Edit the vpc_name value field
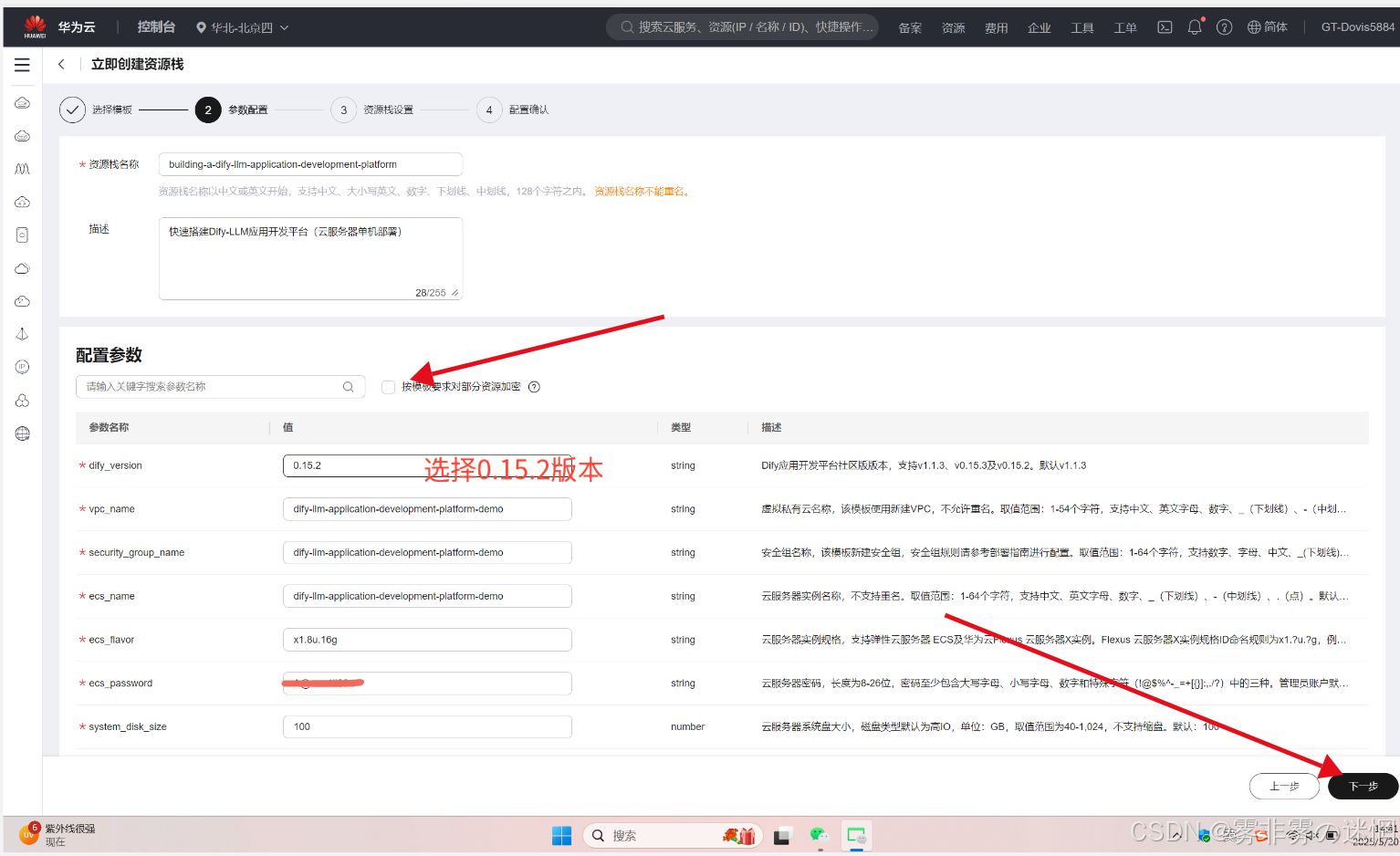Viewport: 1400px width, 856px height. (x=427, y=509)
